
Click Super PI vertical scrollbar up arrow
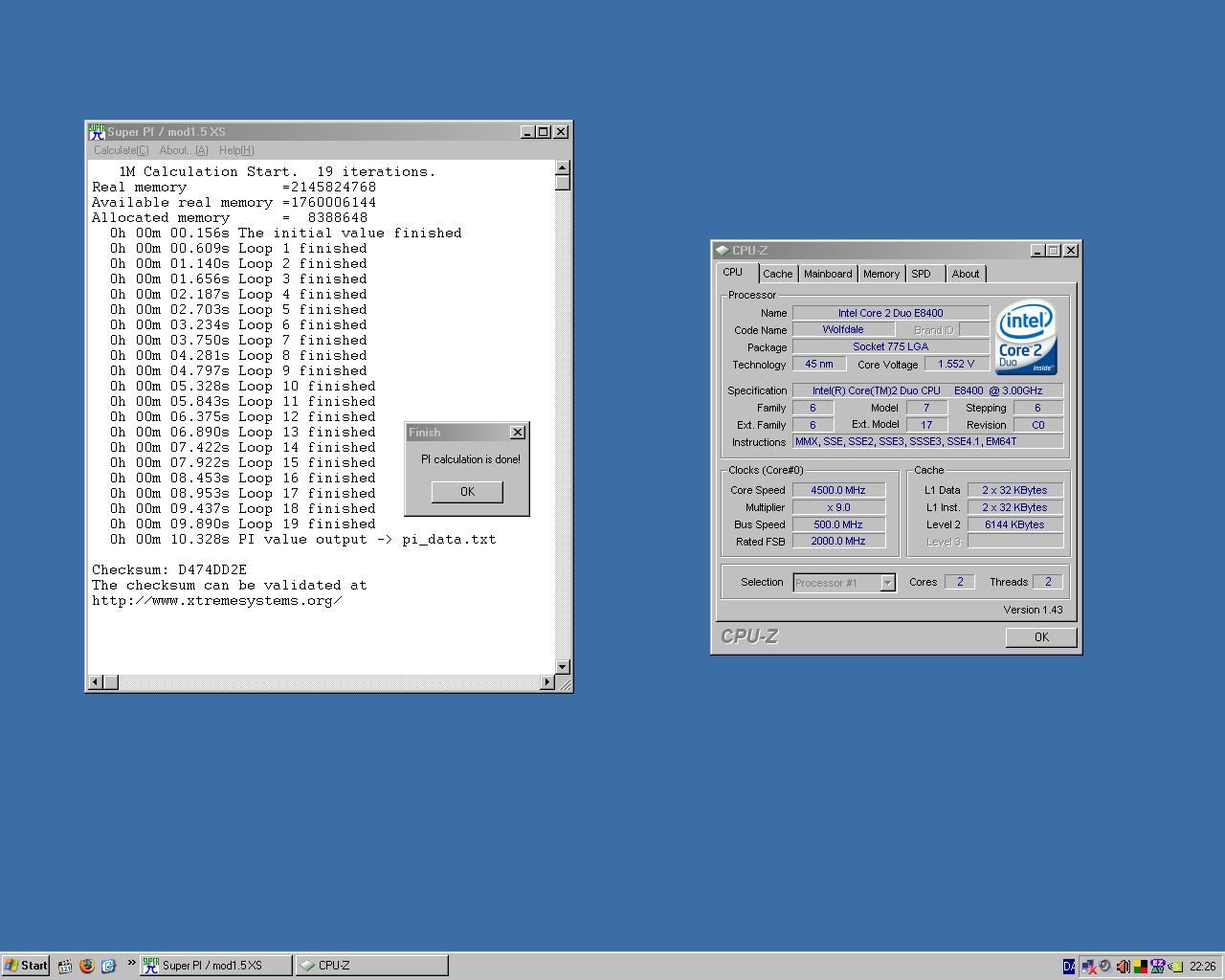click(563, 168)
